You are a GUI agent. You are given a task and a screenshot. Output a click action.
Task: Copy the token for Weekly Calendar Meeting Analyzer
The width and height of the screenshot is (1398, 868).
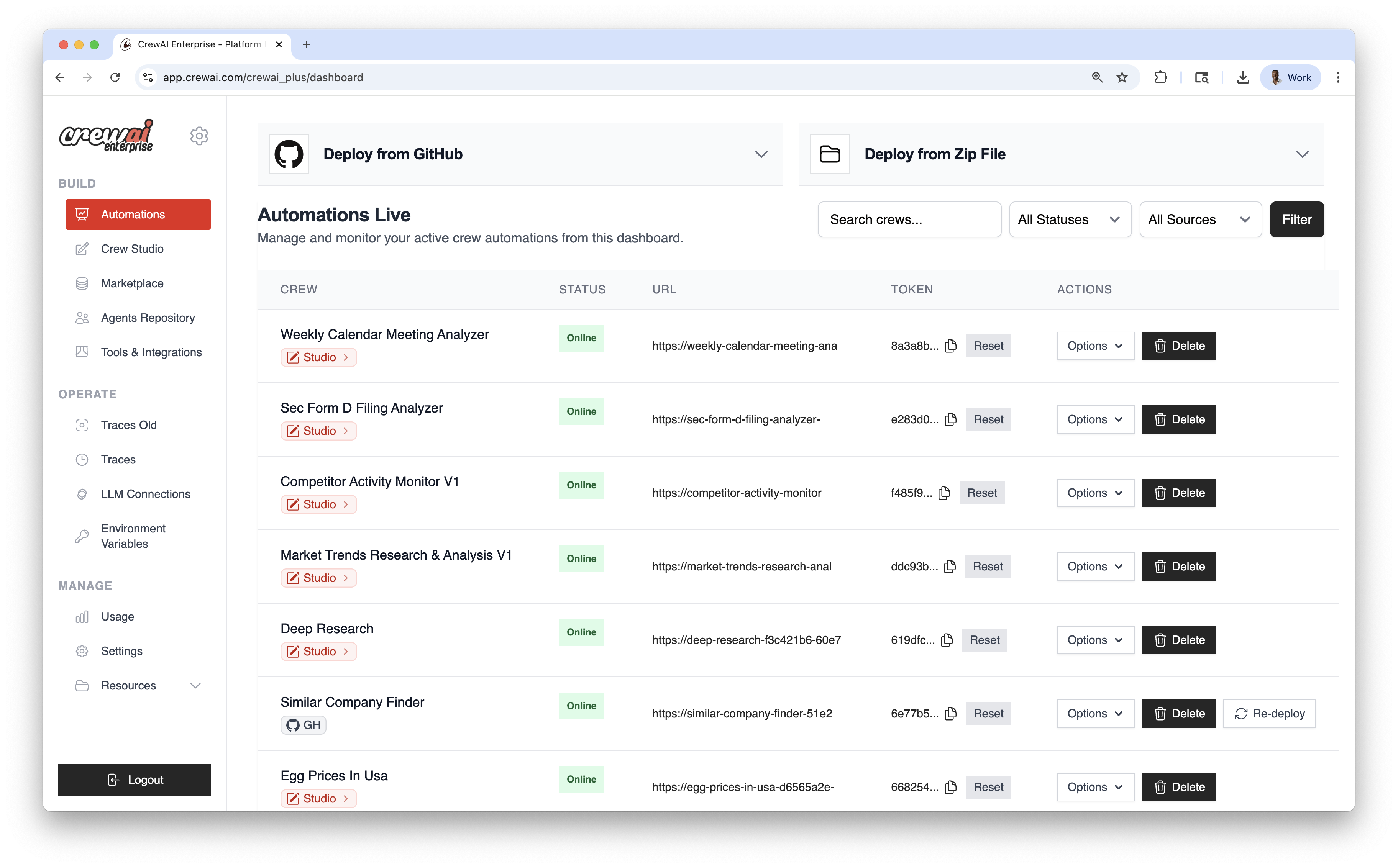[951, 346]
